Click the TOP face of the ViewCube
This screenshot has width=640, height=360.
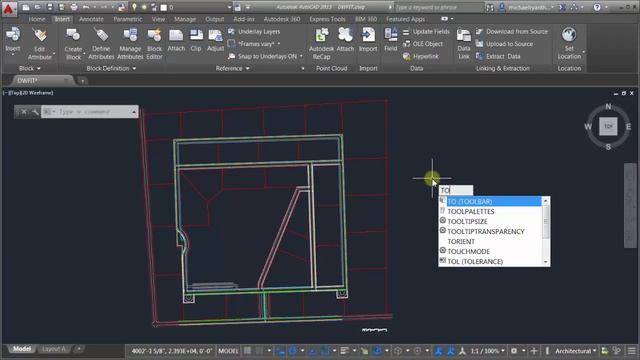[608, 126]
